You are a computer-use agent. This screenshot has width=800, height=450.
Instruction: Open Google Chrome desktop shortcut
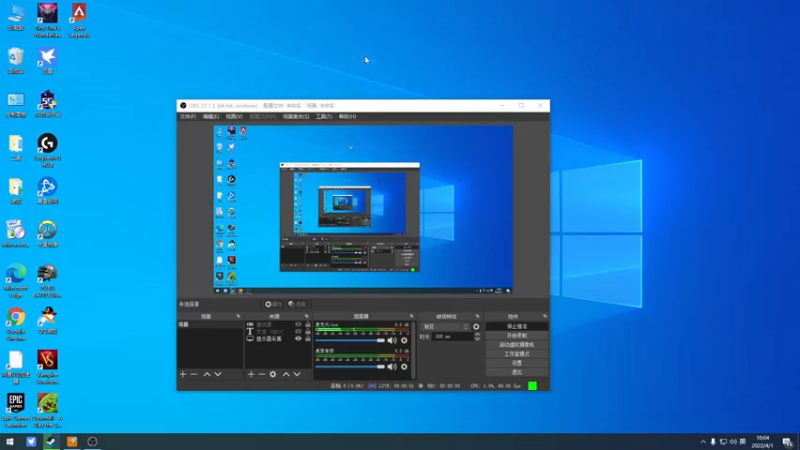point(16,324)
